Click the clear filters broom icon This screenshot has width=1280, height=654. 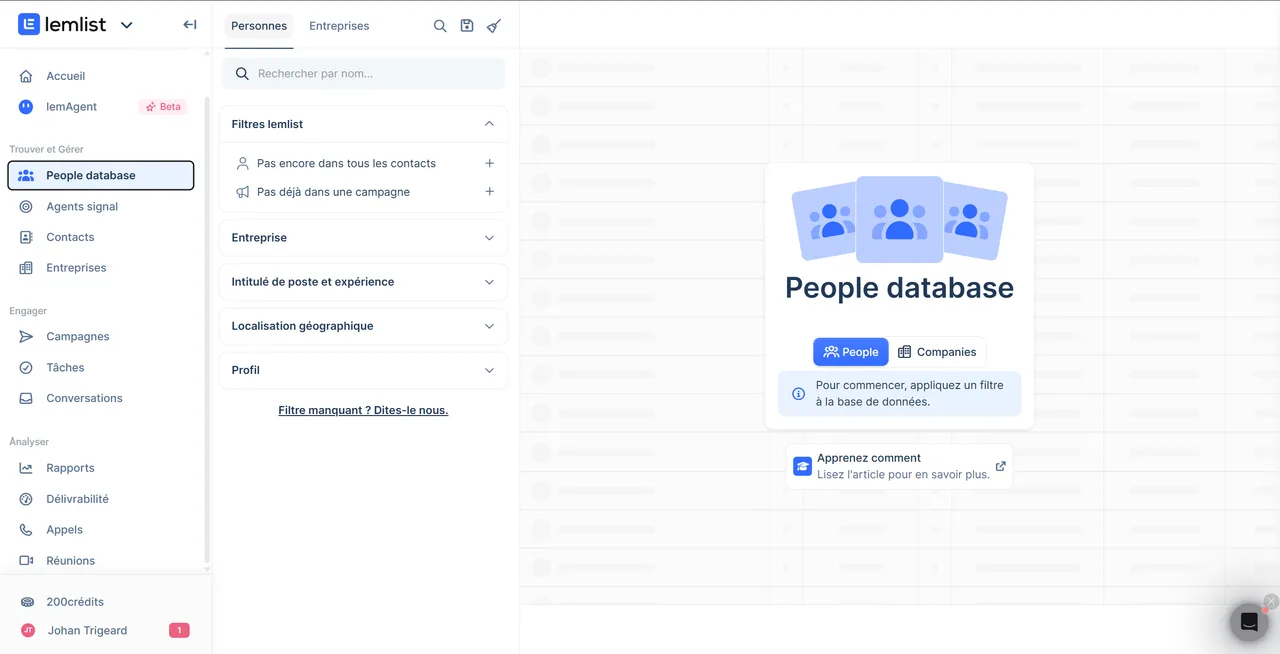point(494,26)
